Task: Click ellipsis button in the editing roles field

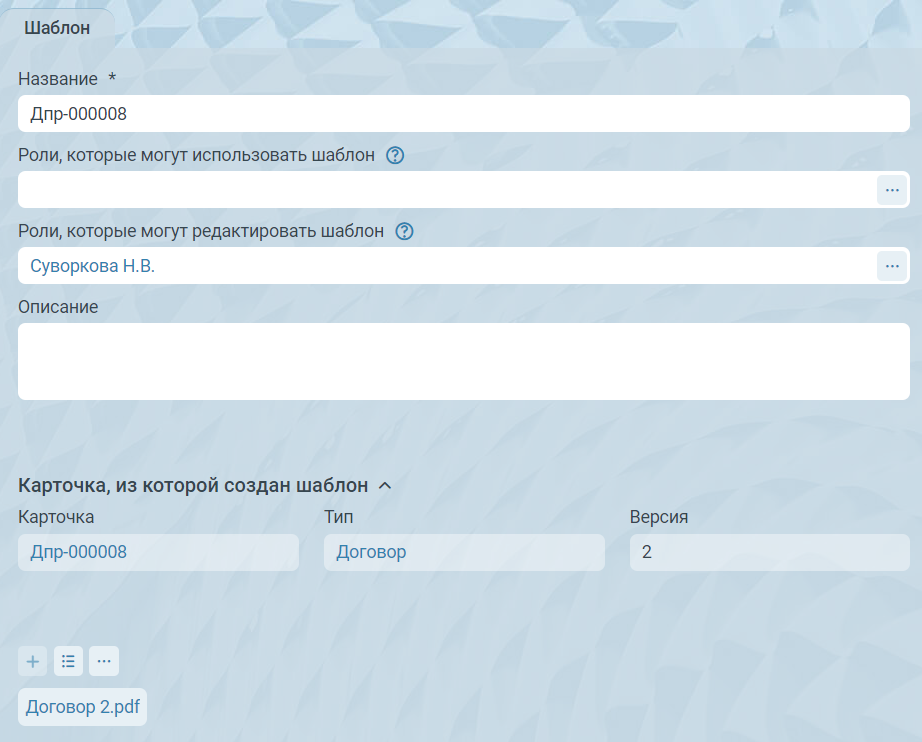Action: tap(891, 266)
